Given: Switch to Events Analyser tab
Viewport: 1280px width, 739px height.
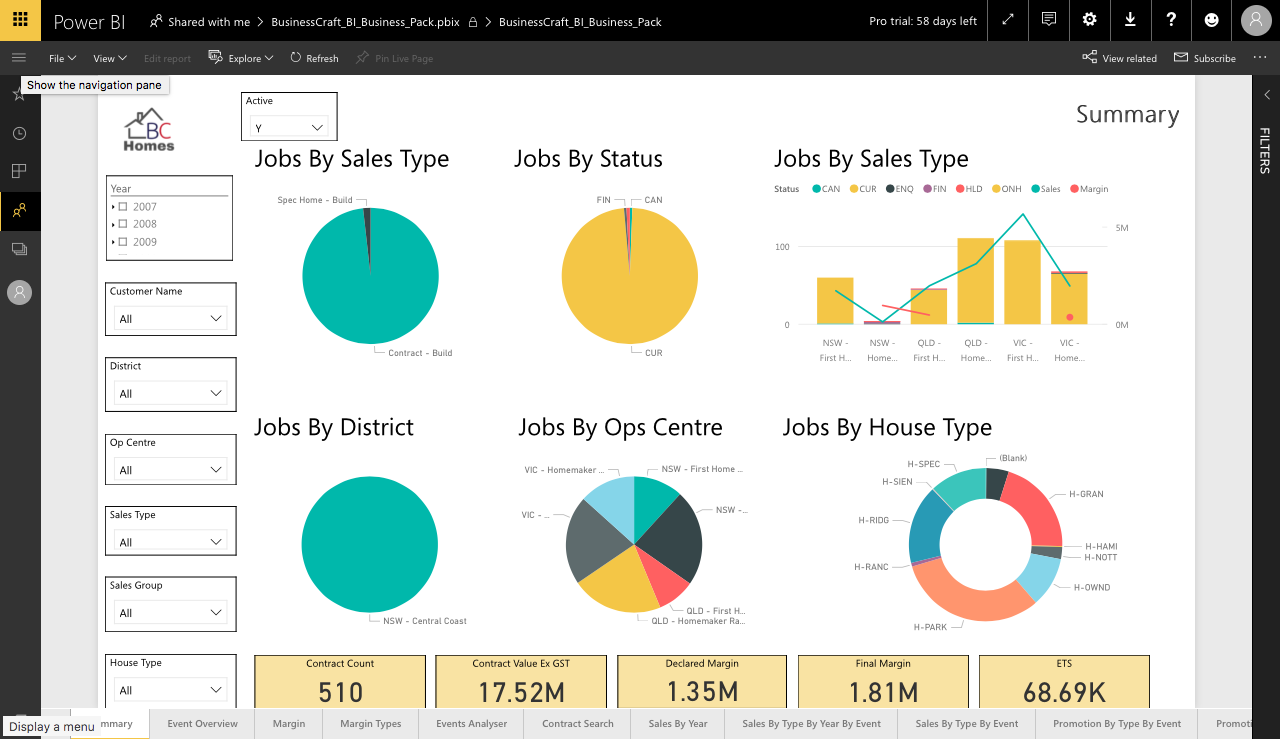Looking at the screenshot, I should click(471, 723).
